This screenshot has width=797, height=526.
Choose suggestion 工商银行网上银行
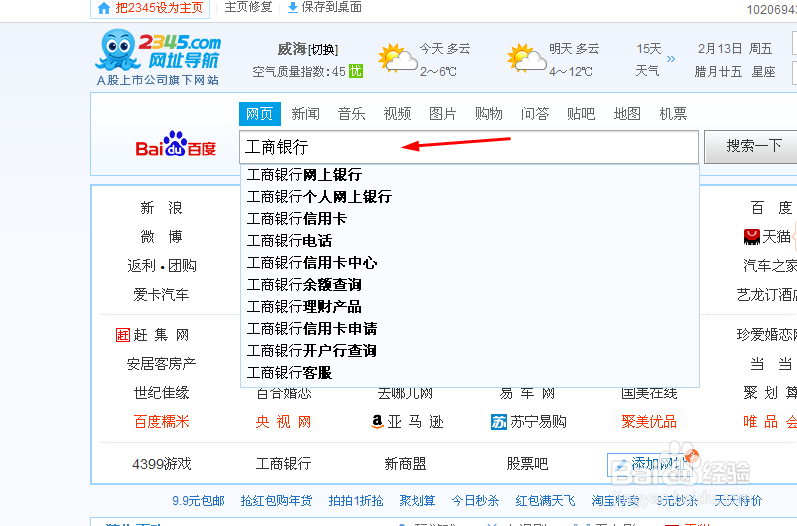[470, 175]
